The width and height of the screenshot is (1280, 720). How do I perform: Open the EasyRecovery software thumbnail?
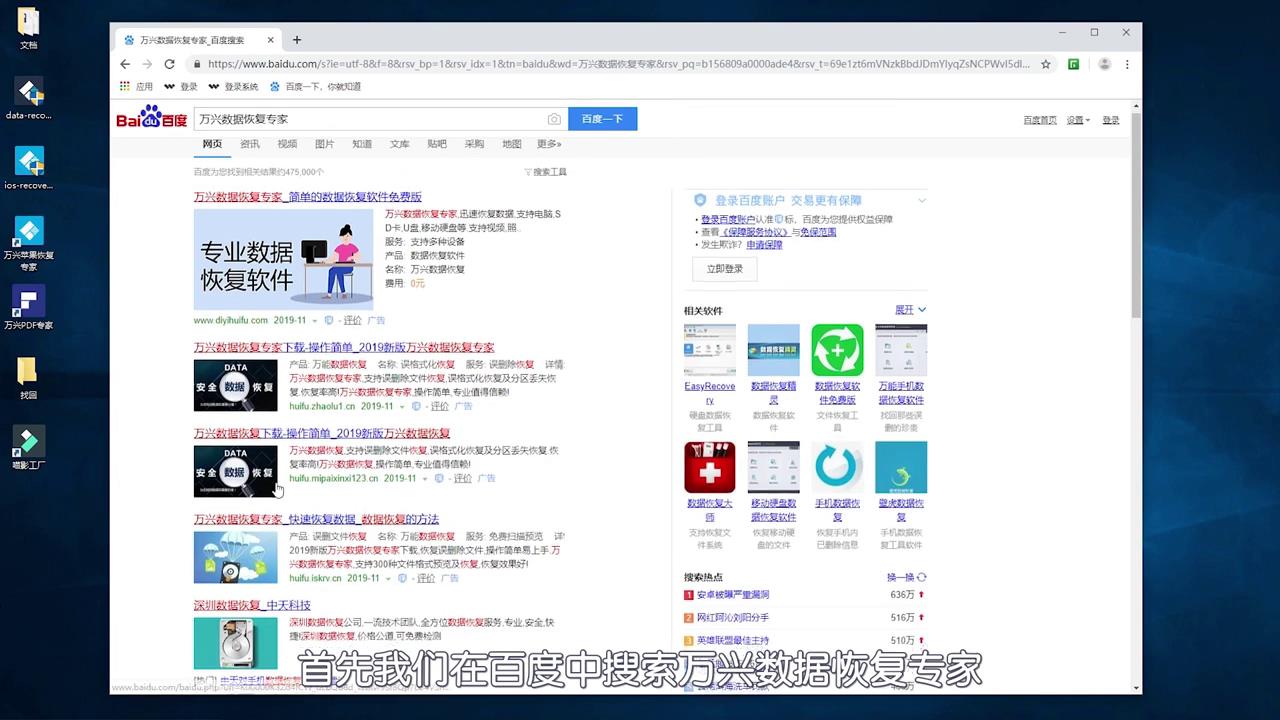coord(709,349)
